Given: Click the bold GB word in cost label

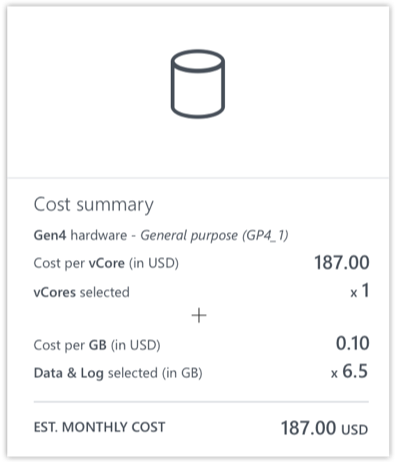Looking at the screenshot, I should click(98, 345).
